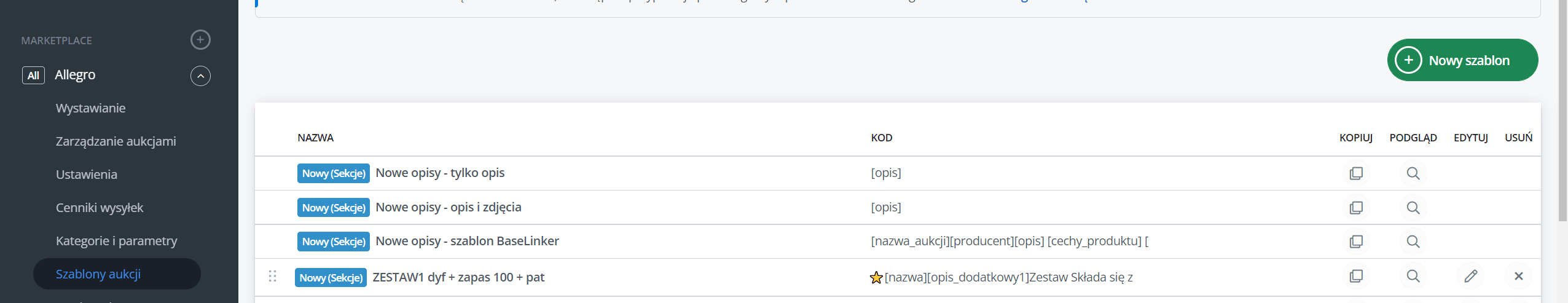This screenshot has width=1568, height=303.
Task: Collapse the Allegro section chevron
Action: [x=200, y=76]
